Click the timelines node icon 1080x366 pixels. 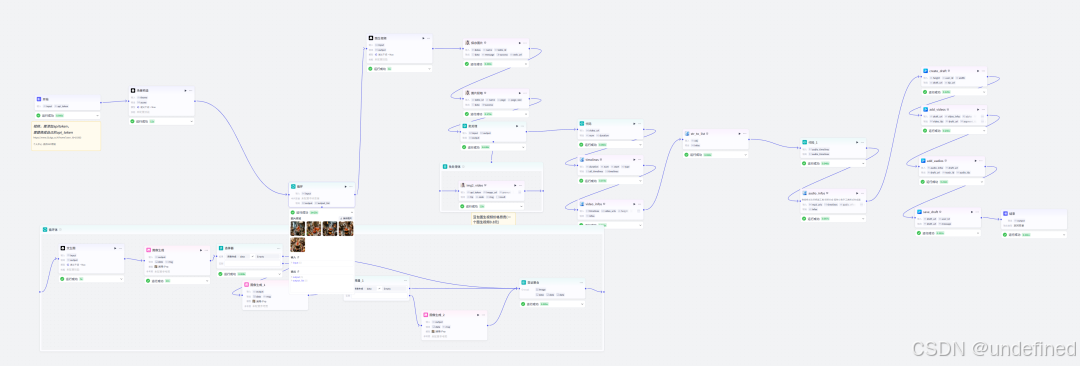pyautogui.click(x=582, y=159)
